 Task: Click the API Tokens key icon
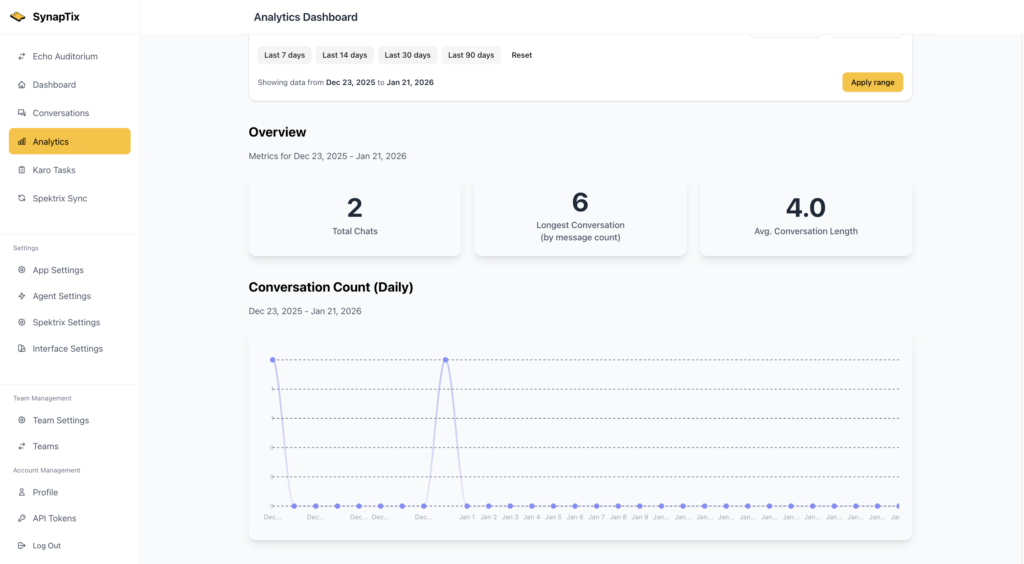click(x=22, y=518)
